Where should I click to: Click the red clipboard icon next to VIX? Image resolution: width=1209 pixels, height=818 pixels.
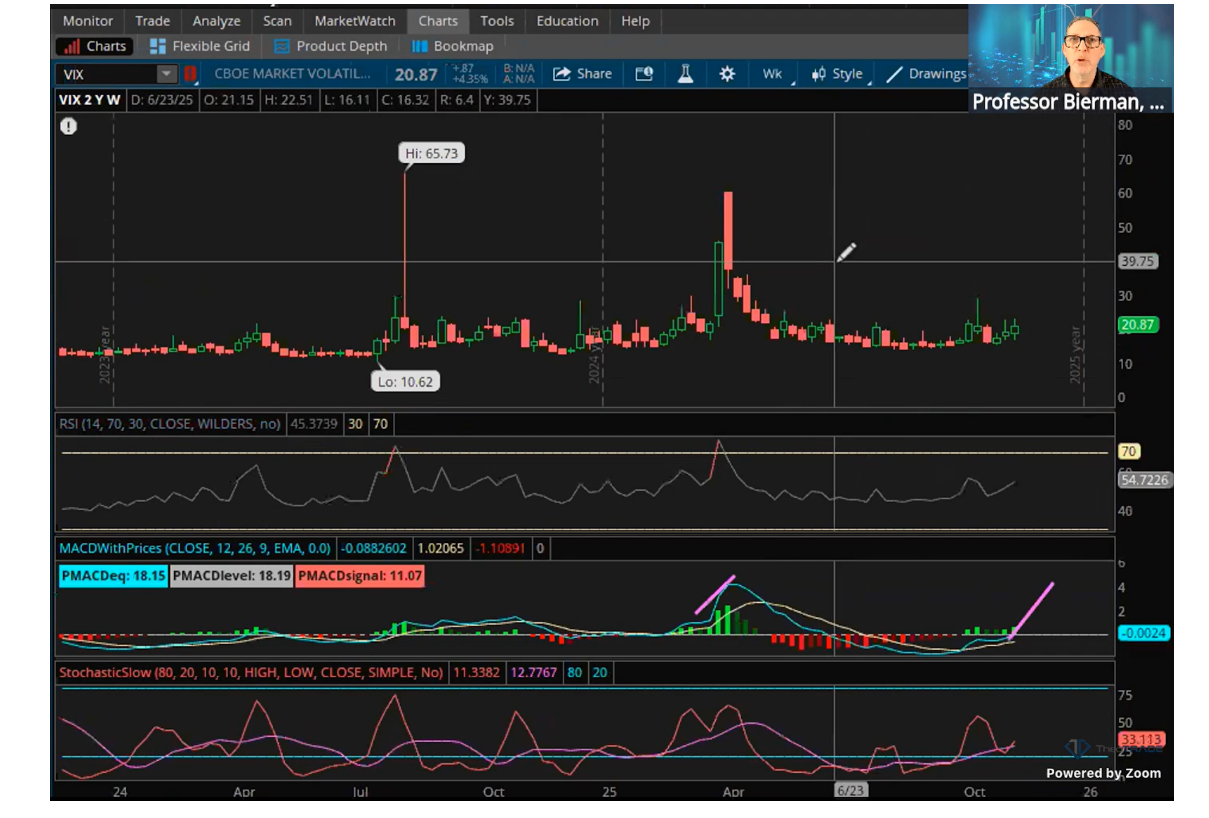tap(190, 74)
